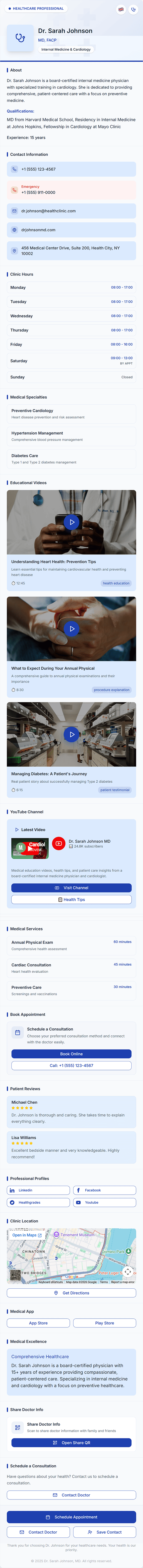143x1568 pixels.
Task: Click Report a map error link
Action: tap(123, 1282)
